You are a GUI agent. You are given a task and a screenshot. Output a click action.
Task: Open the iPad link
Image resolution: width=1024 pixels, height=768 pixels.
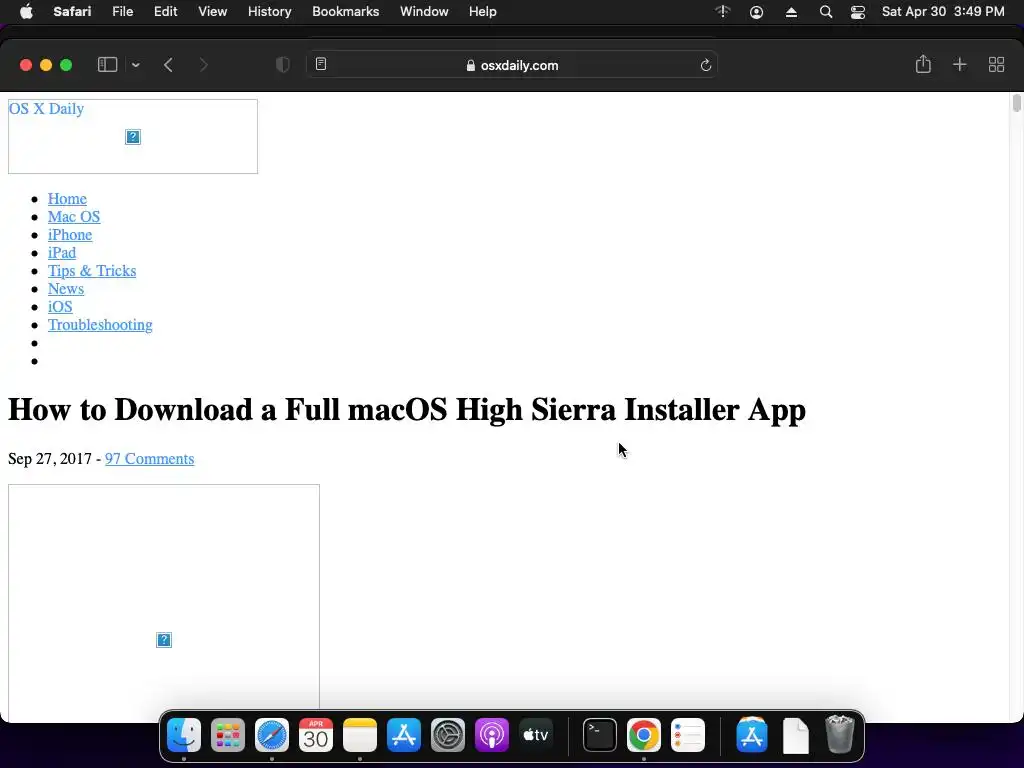pyautogui.click(x=62, y=253)
